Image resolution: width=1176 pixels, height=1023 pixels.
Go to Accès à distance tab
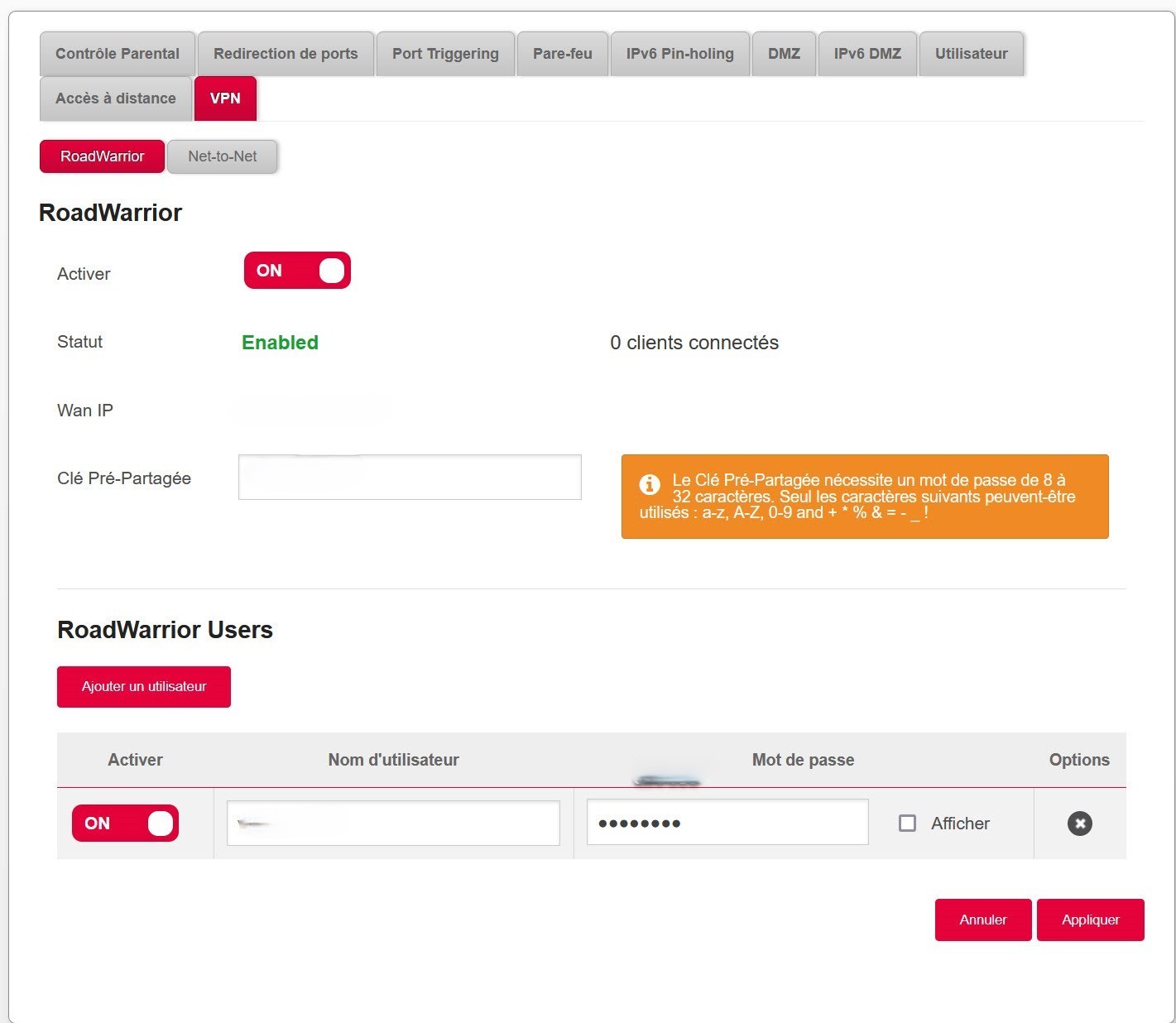[x=116, y=98]
